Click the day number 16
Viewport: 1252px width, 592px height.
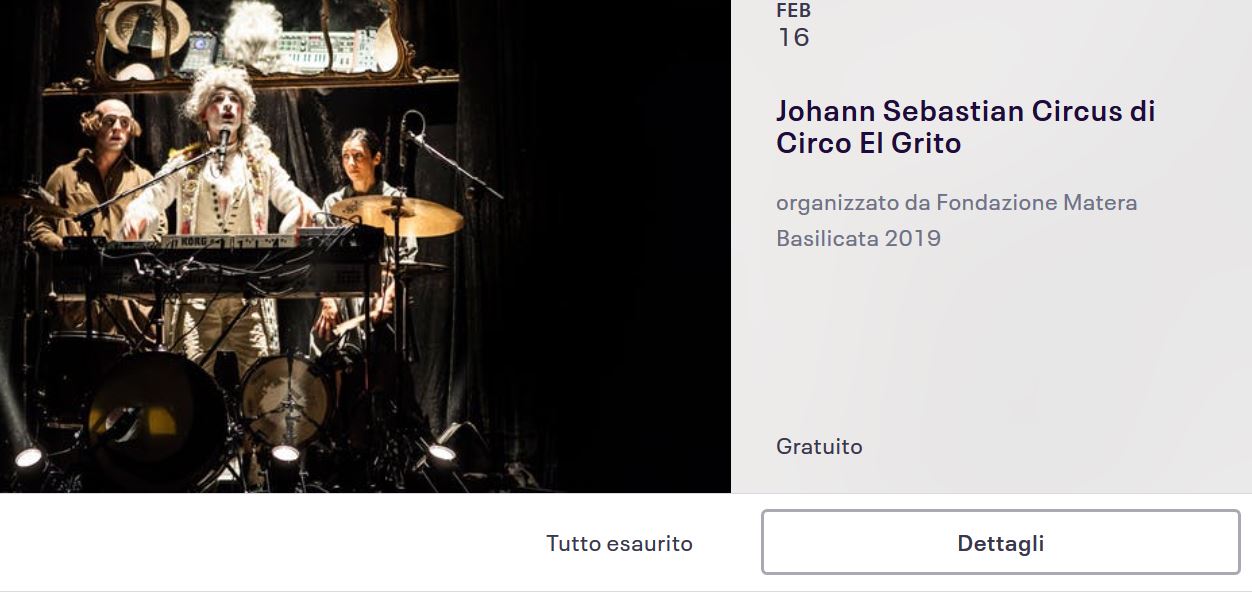(793, 37)
